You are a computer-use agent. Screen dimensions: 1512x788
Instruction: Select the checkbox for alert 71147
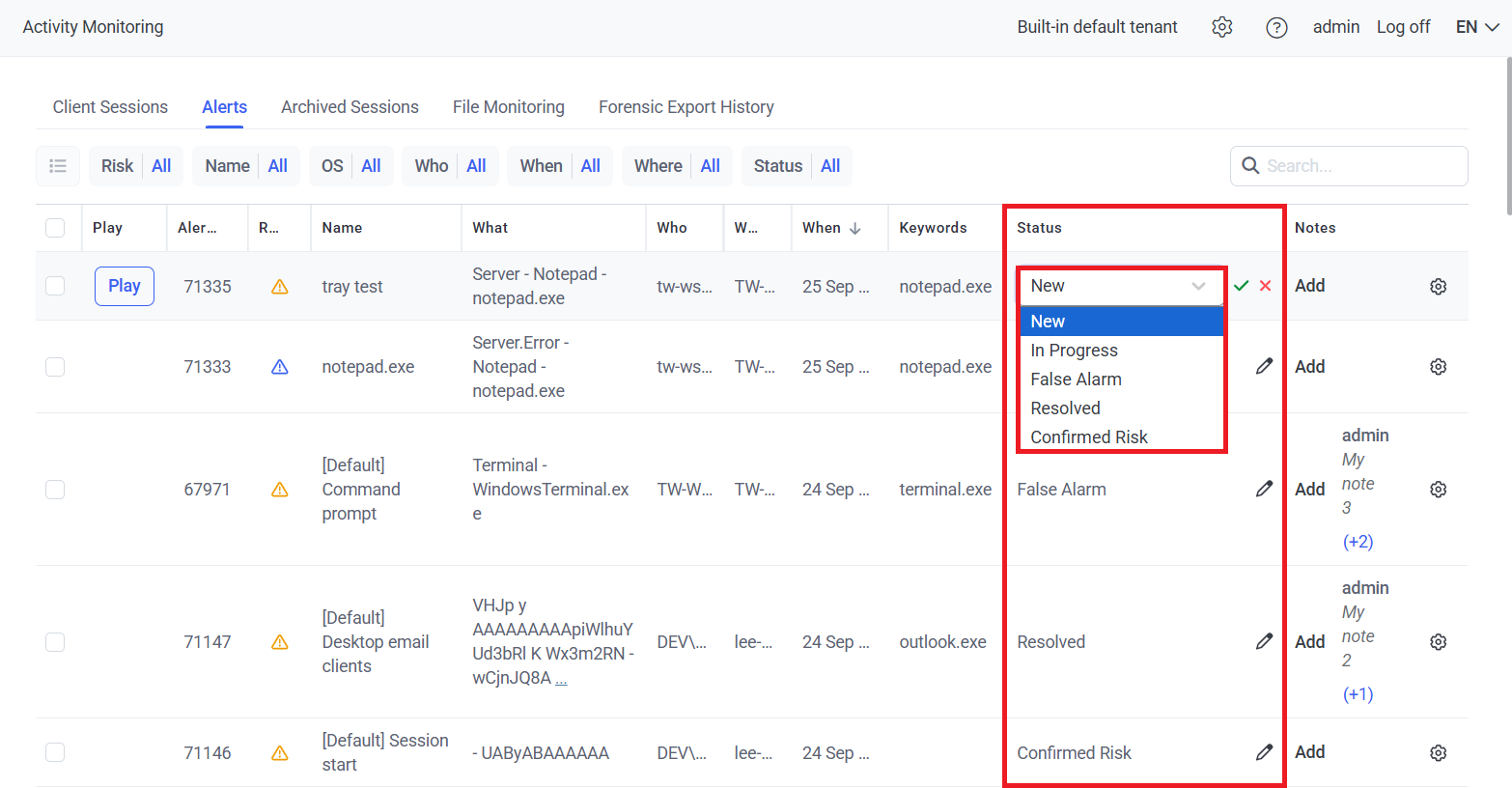coord(55,642)
